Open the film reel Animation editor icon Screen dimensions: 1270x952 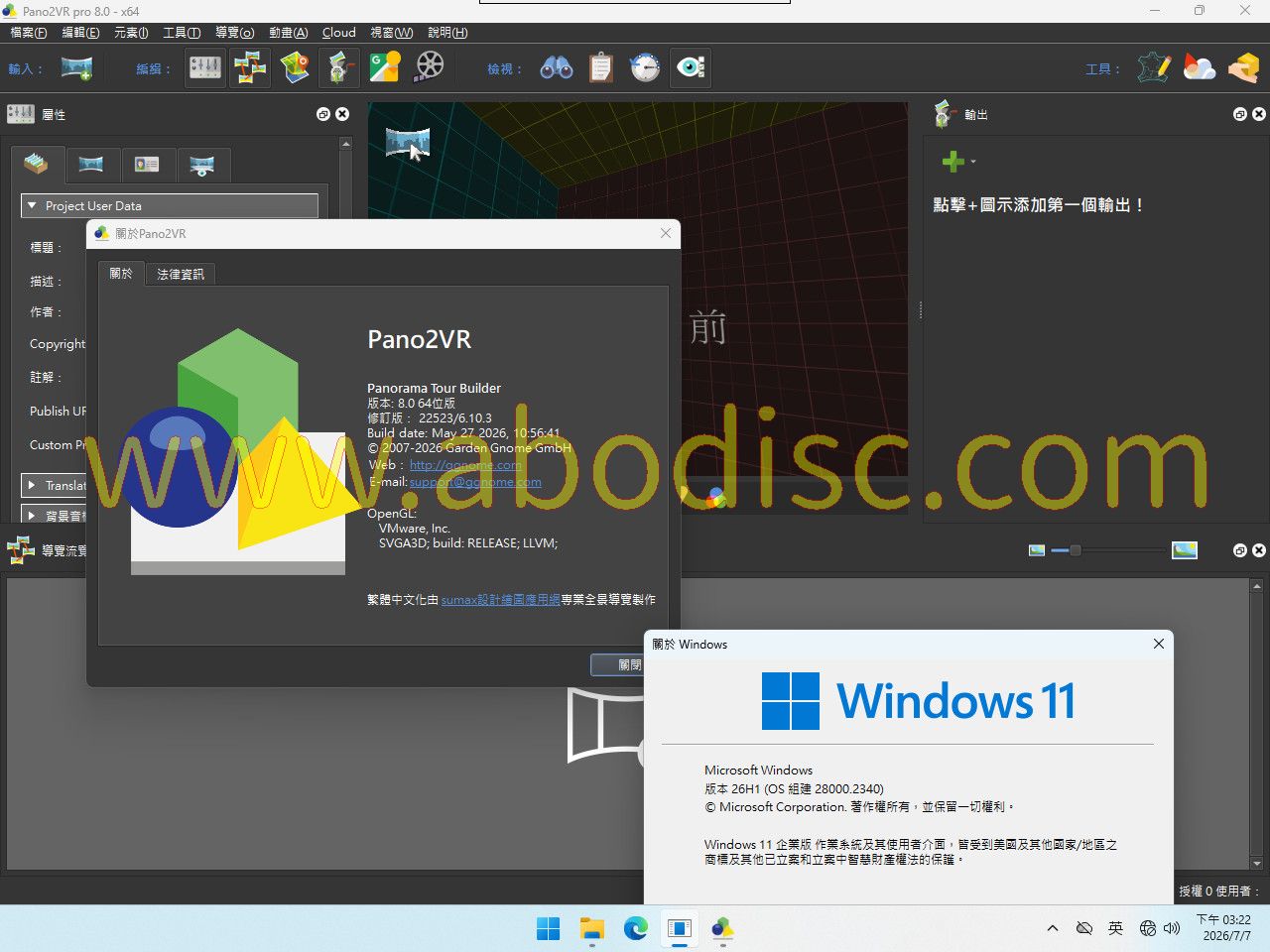[430, 68]
